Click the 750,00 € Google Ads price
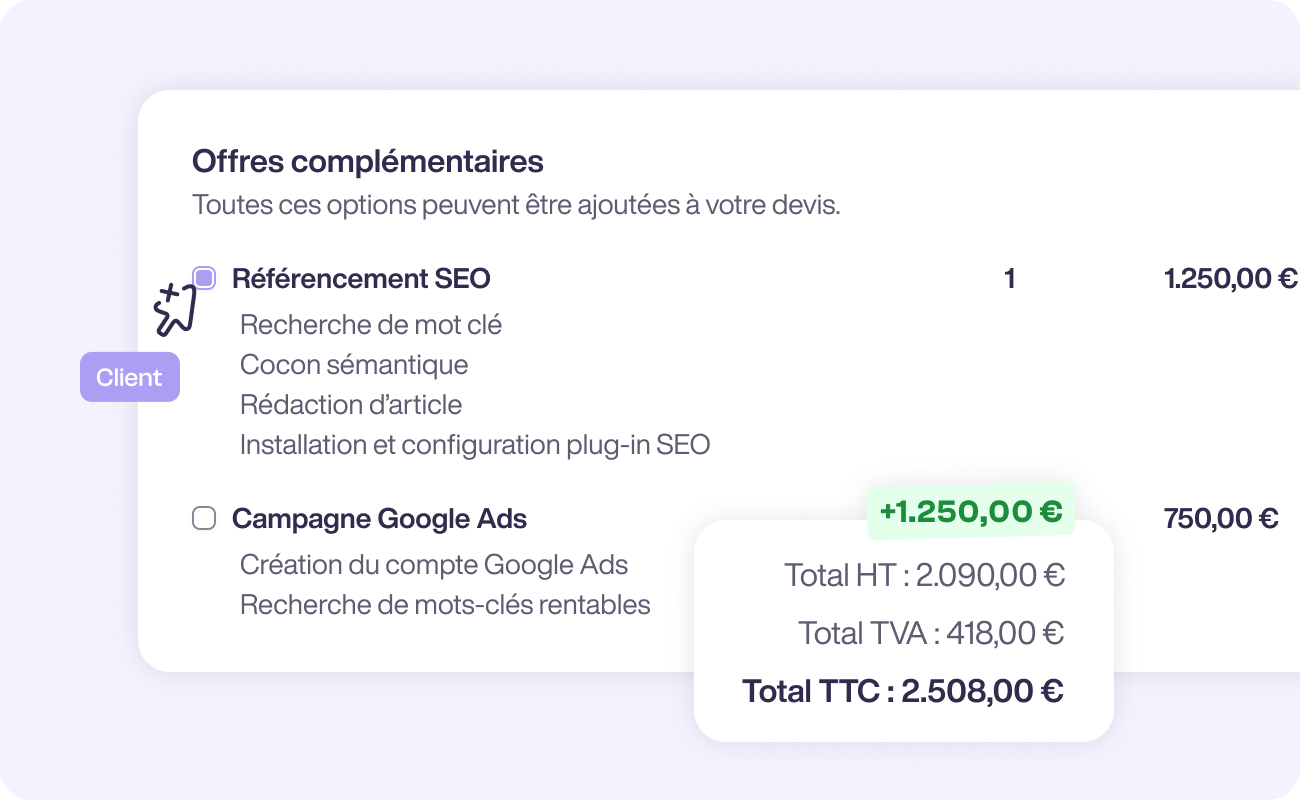The image size is (1300, 800). pyautogui.click(x=1221, y=518)
